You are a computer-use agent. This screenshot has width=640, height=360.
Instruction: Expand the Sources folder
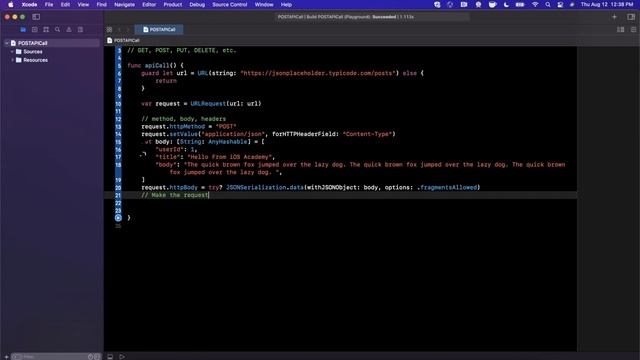click(x=12, y=51)
